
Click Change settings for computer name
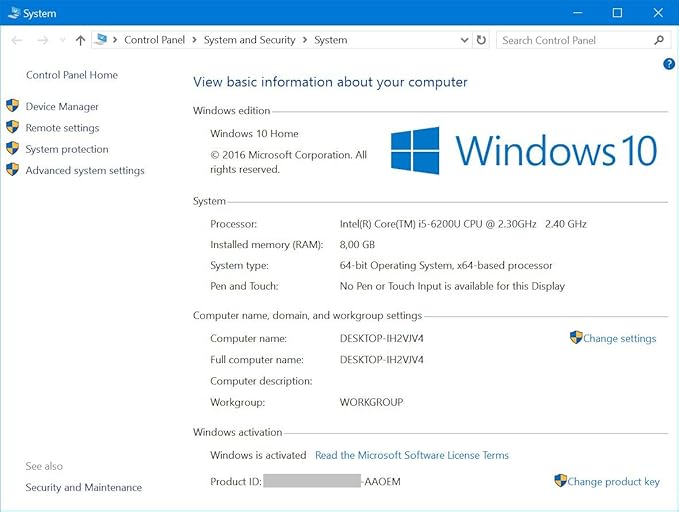click(619, 338)
